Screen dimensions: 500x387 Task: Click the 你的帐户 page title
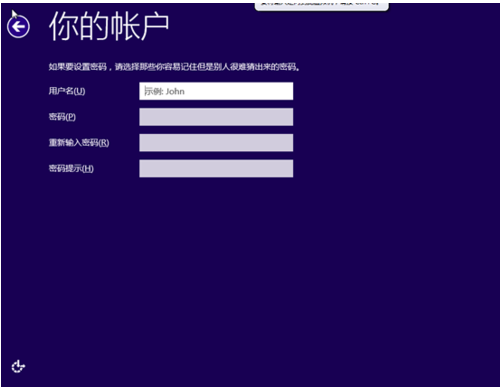pos(109,26)
